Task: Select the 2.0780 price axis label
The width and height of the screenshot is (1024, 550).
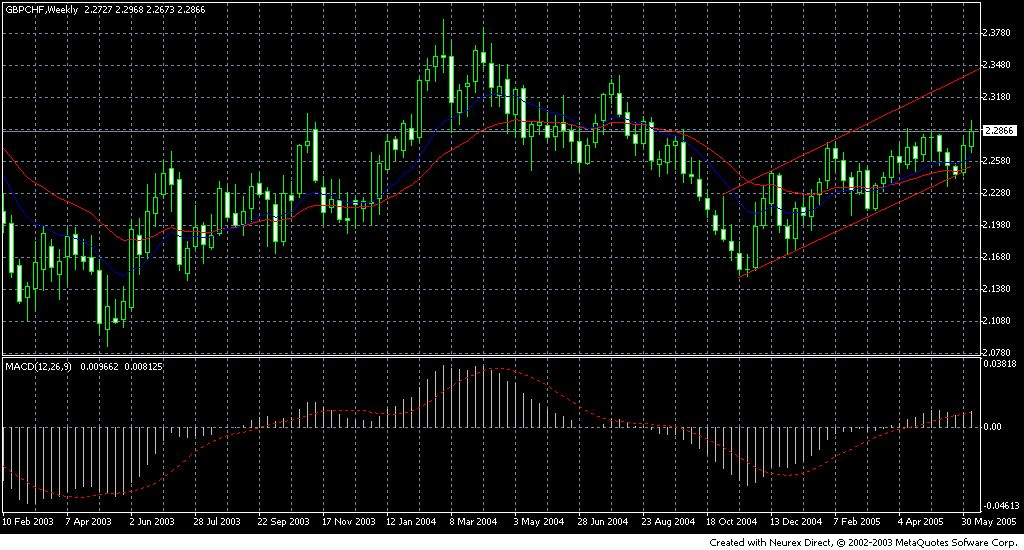Action: coord(997,353)
